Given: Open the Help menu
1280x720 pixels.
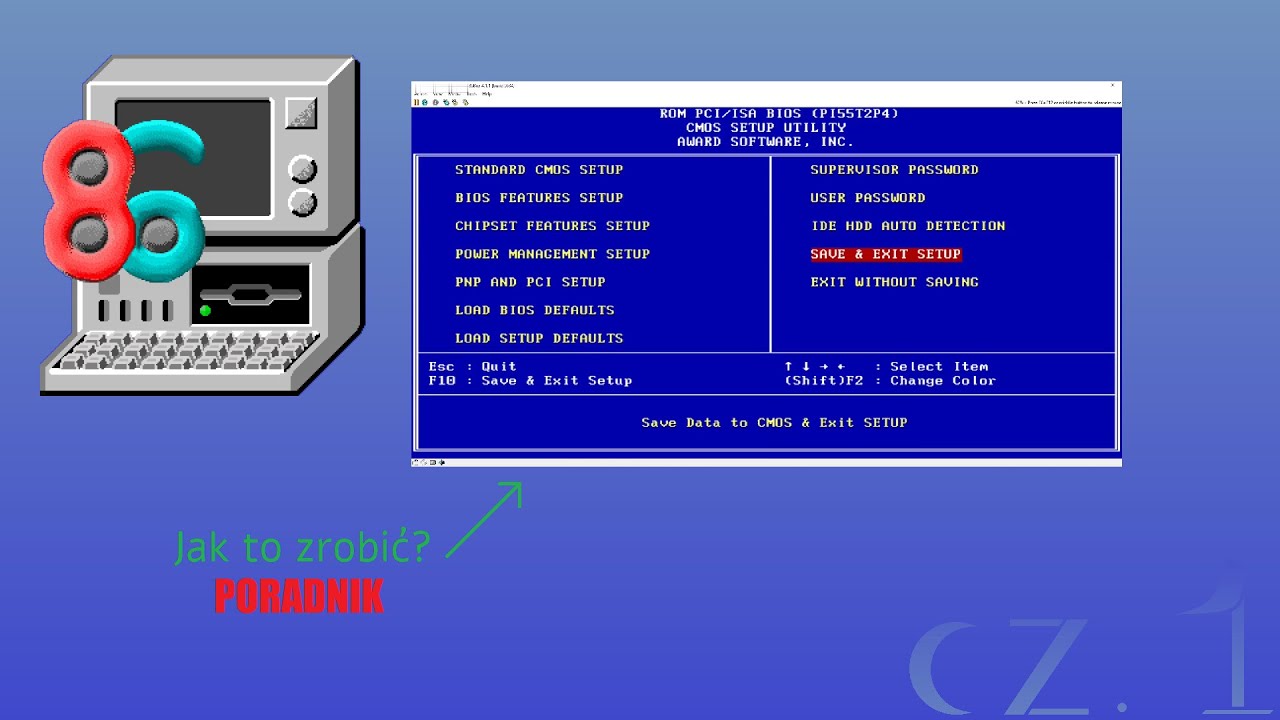Looking at the screenshot, I should pos(487,93).
